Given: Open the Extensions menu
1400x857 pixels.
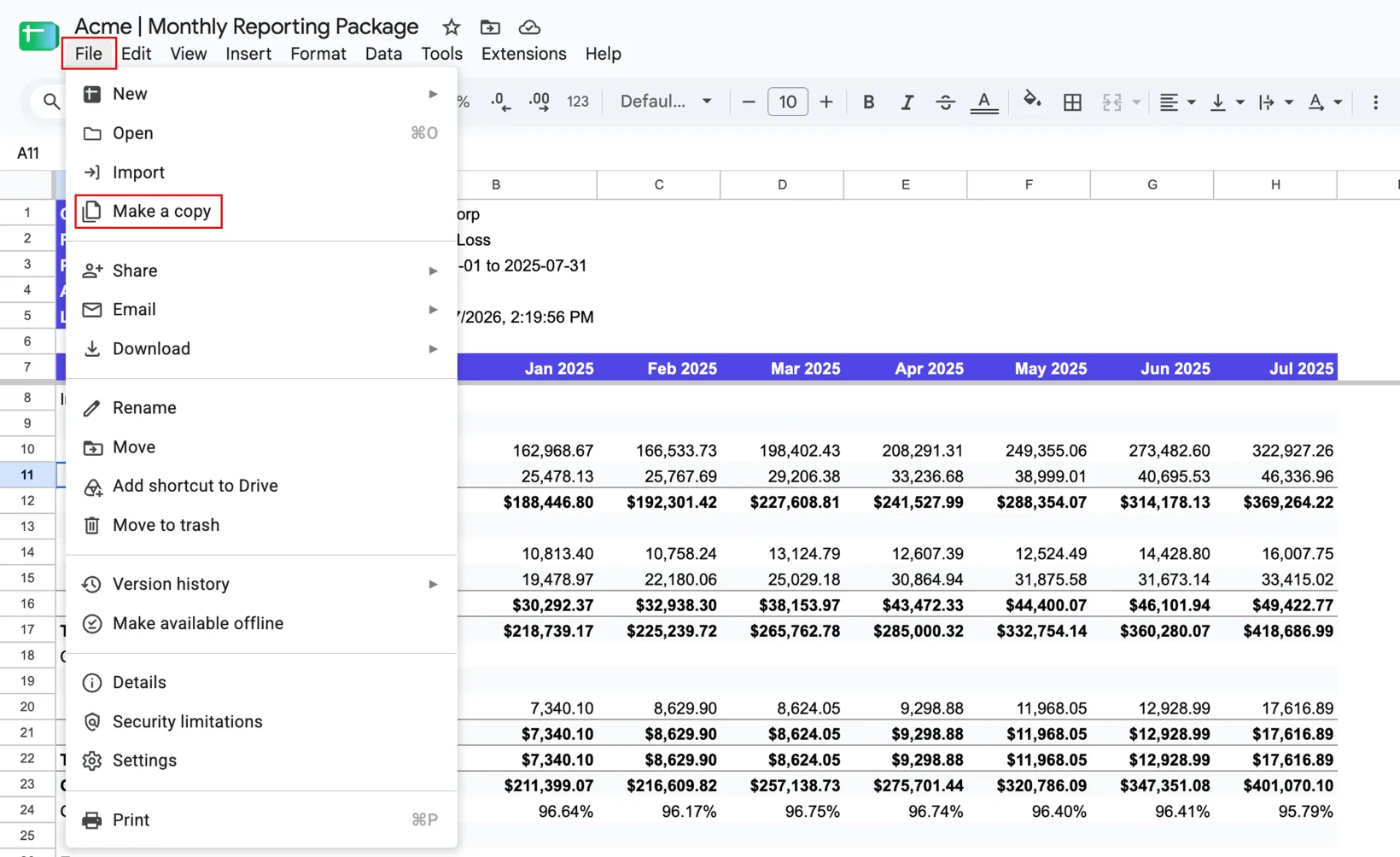Looking at the screenshot, I should (x=523, y=54).
